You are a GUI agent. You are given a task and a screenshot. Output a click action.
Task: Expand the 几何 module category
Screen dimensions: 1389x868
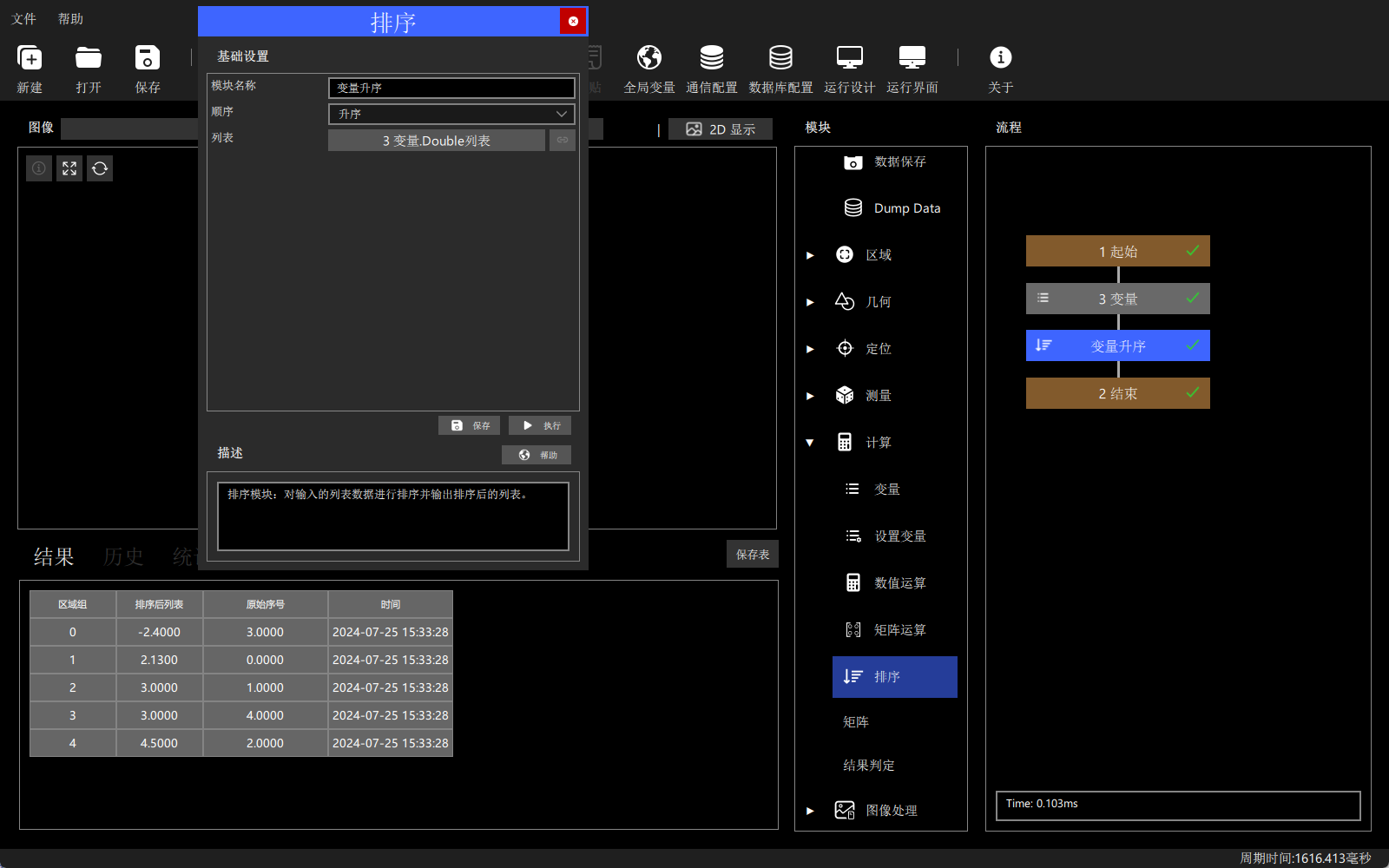coord(810,302)
